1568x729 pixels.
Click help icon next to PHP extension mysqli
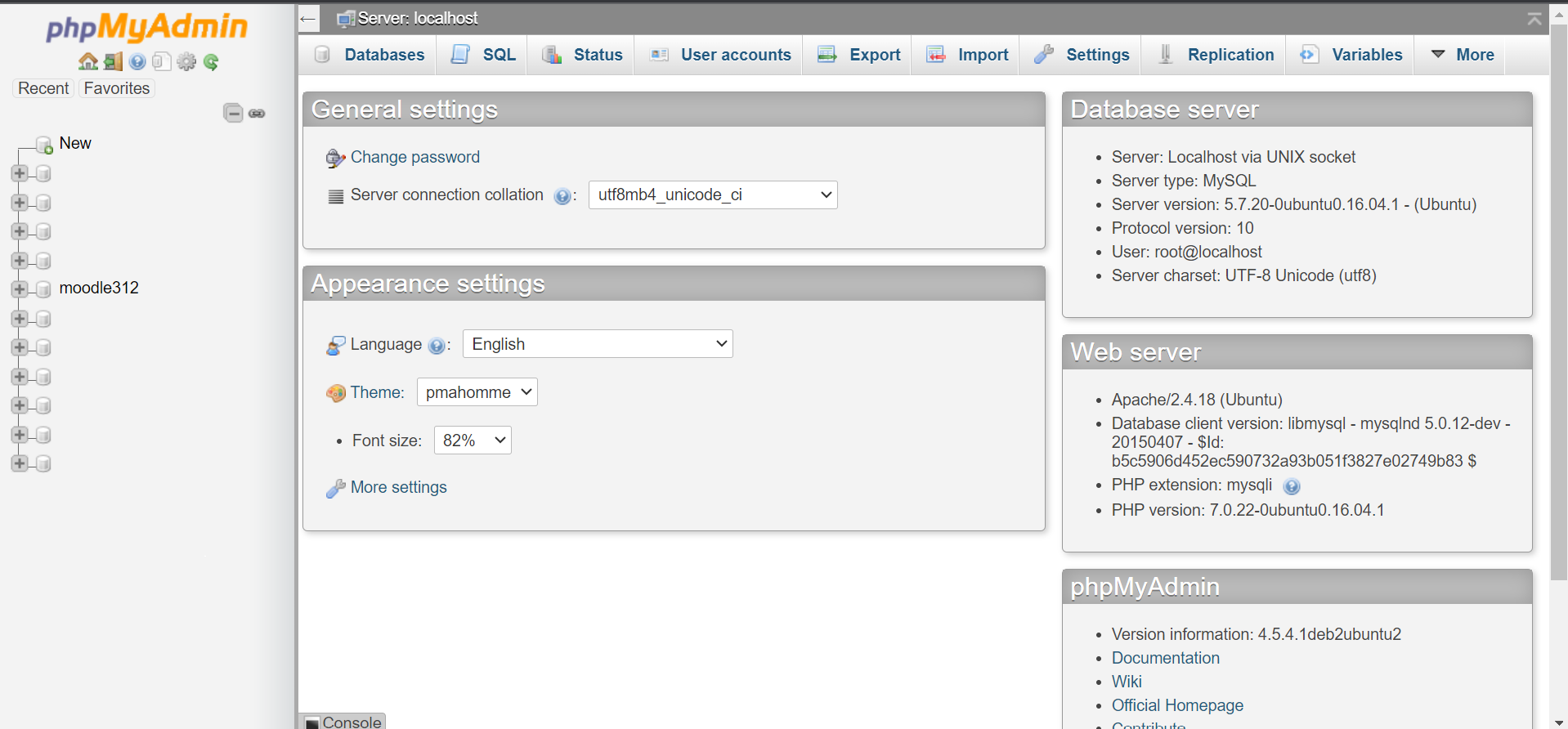pyautogui.click(x=1291, y=487)
